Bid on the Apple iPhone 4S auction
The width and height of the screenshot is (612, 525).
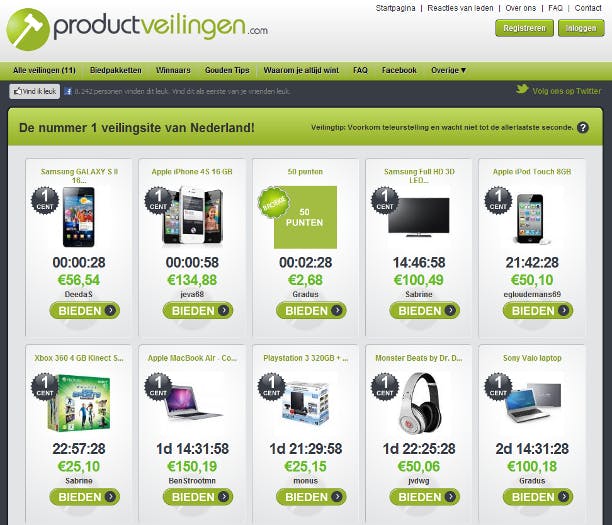(198, 311)
